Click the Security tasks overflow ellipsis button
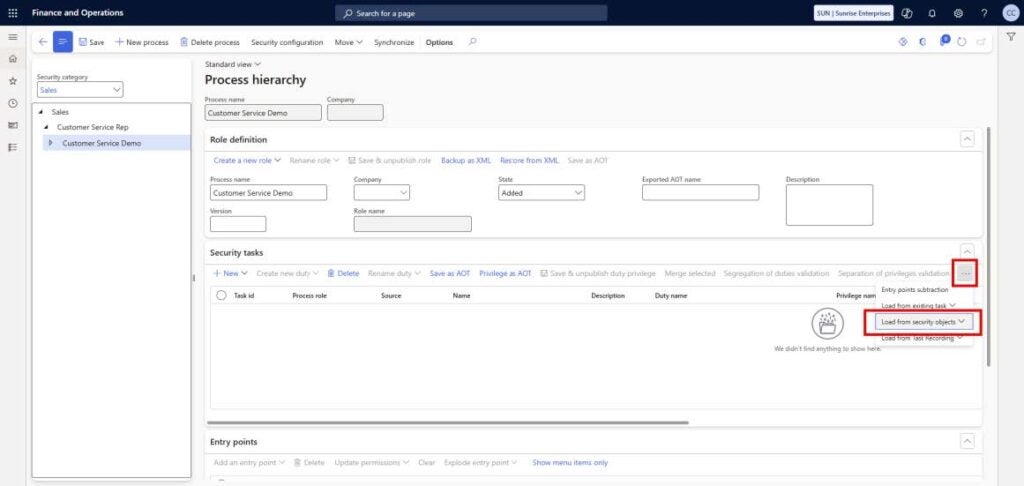Screen dimensions: 1024x486 click(x=966, y=273)
